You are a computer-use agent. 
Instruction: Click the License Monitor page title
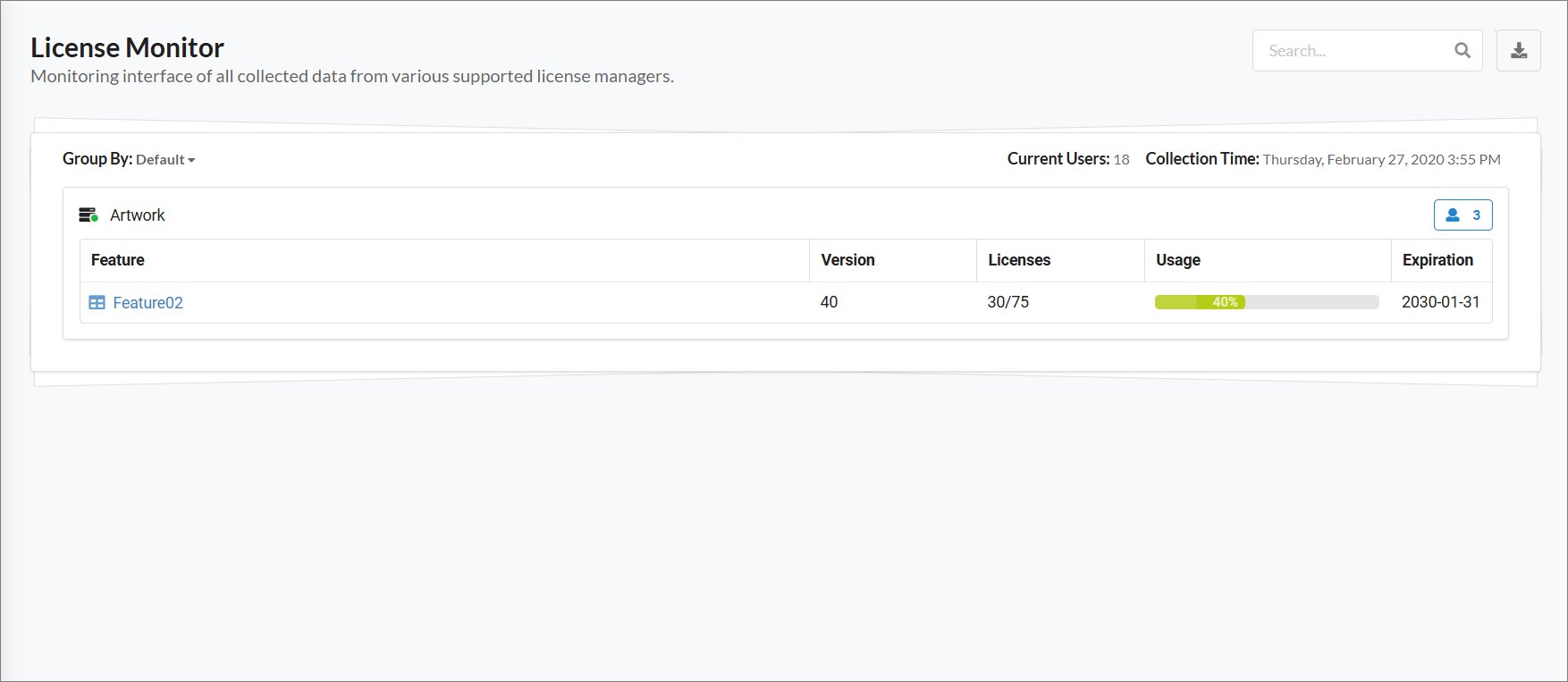point(127,47)
